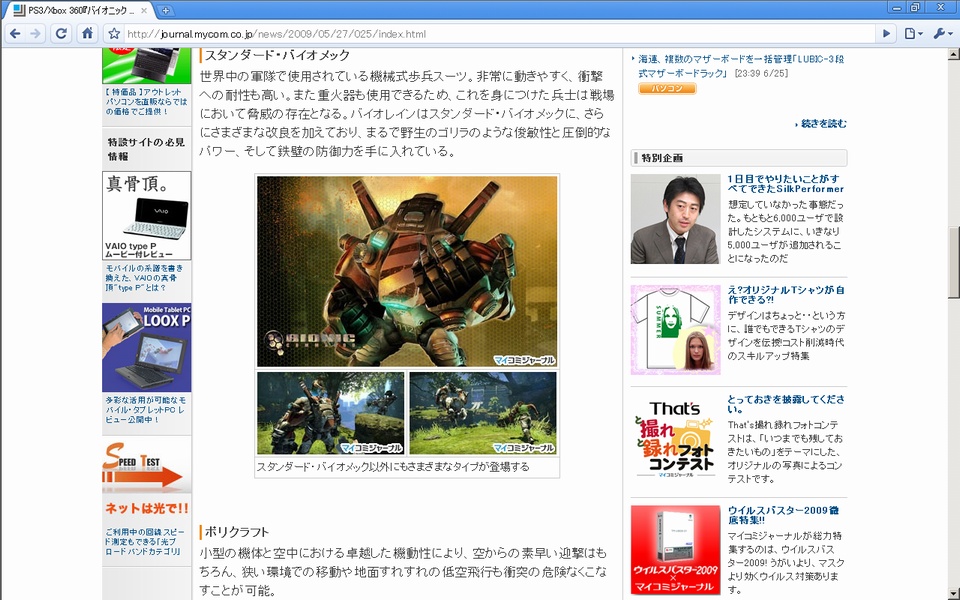
Task: Bookmark this page with the star icon
Action: (114, 34)
